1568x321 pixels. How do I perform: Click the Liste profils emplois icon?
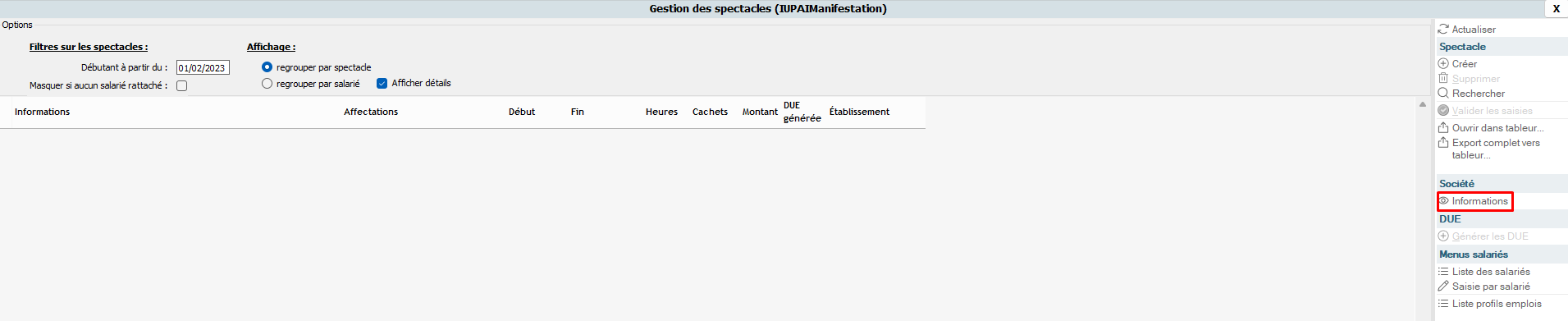pos(1443,303)
